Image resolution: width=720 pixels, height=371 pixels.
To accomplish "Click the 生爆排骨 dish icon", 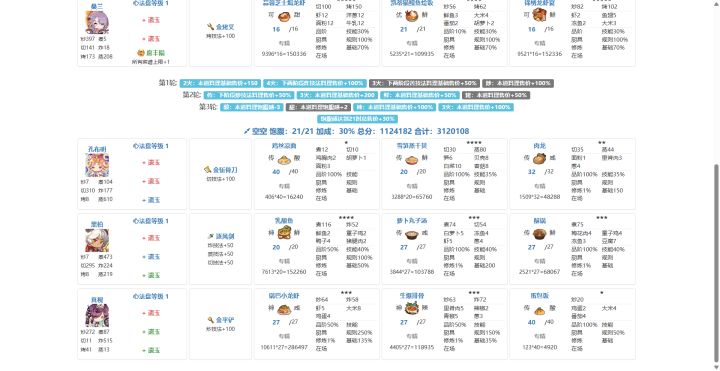I will tap(411, 309).
